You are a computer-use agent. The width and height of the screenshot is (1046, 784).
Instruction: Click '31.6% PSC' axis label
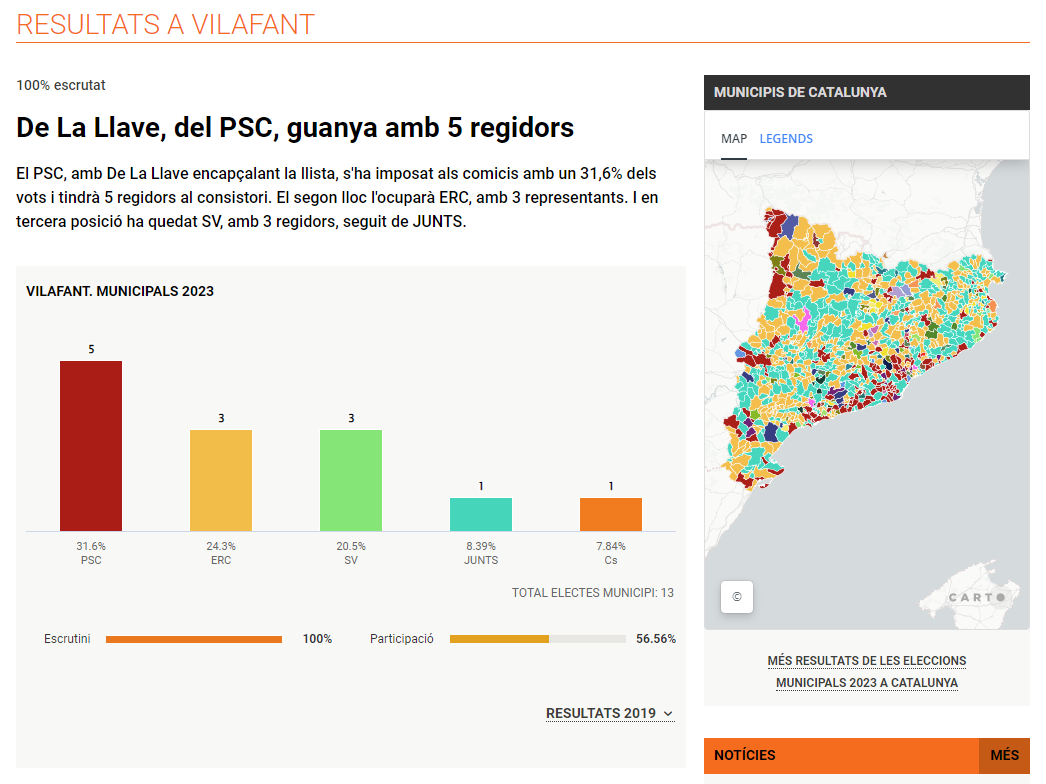(x=91, y=553)
